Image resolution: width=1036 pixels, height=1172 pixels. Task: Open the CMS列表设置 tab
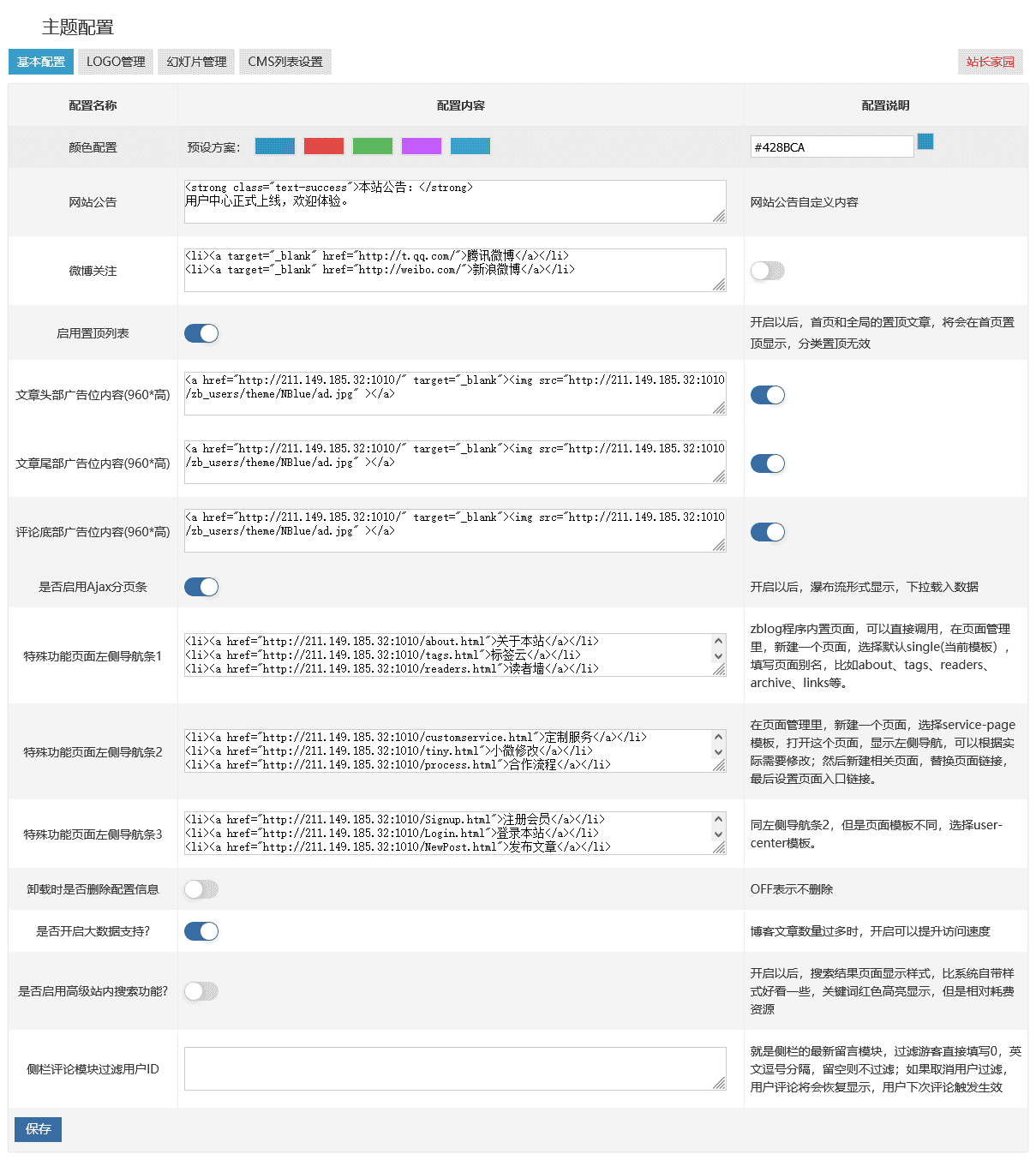click(x=285, y=62)
